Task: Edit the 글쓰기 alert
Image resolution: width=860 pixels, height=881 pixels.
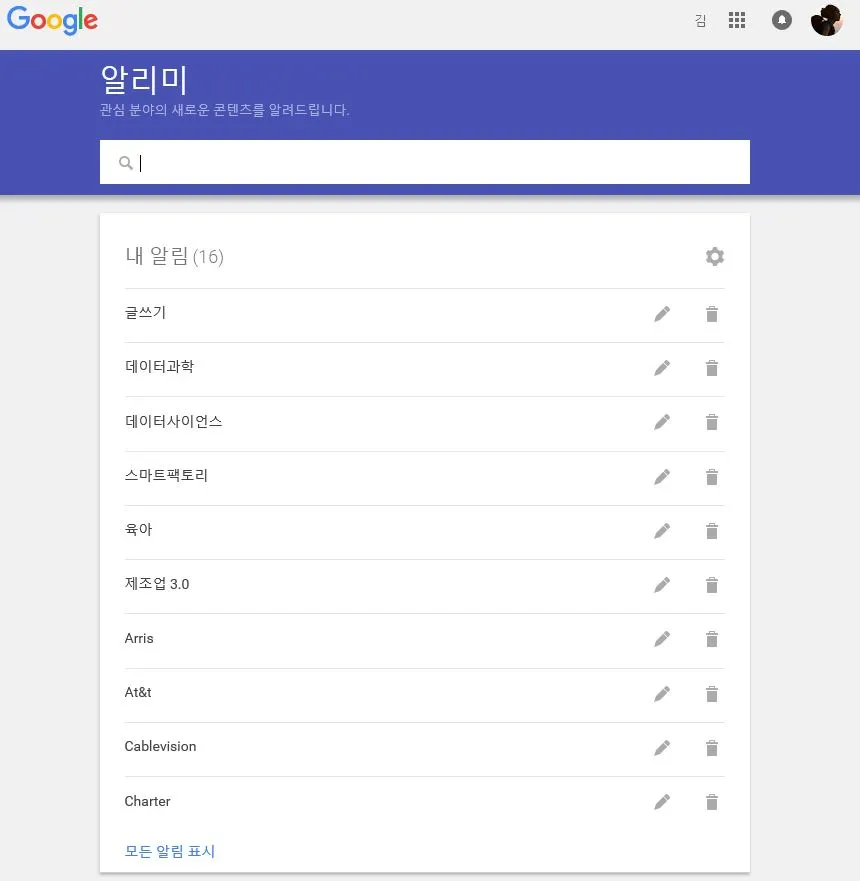Action: click(x=662, y=314)
